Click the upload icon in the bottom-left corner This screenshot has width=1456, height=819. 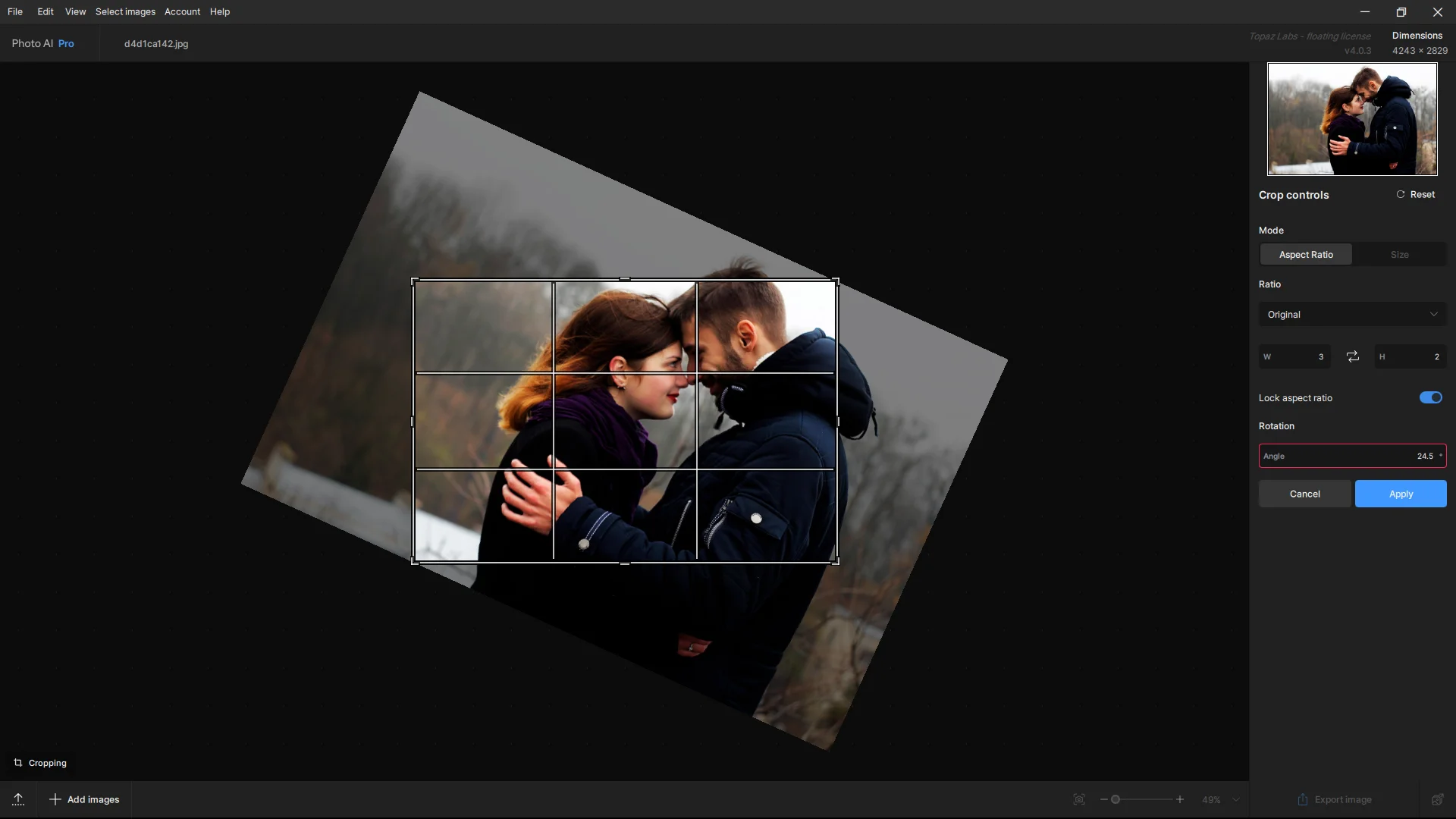pos(18,799)
